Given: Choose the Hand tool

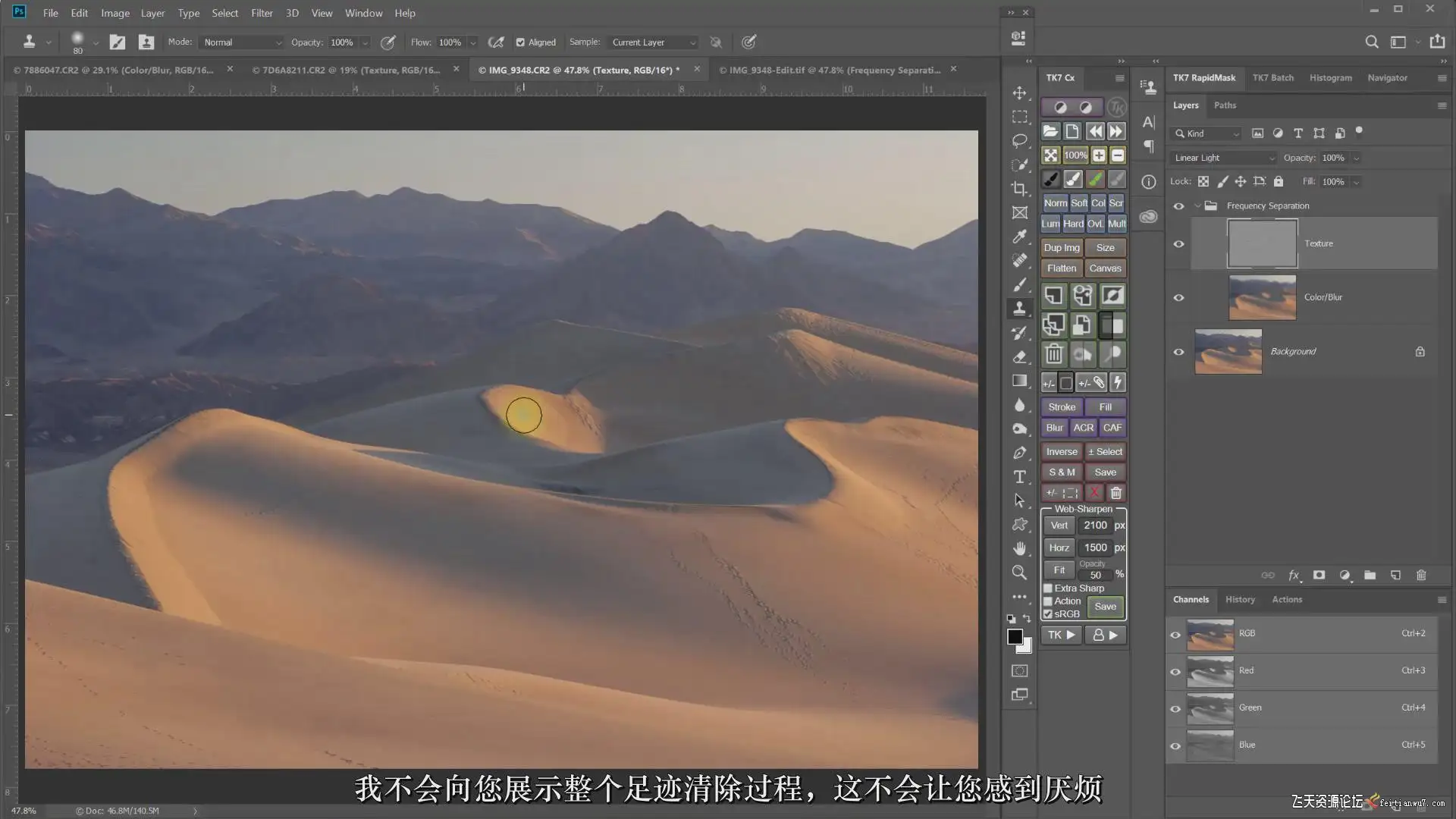Looking at the screenshot, I should 1020,548.
